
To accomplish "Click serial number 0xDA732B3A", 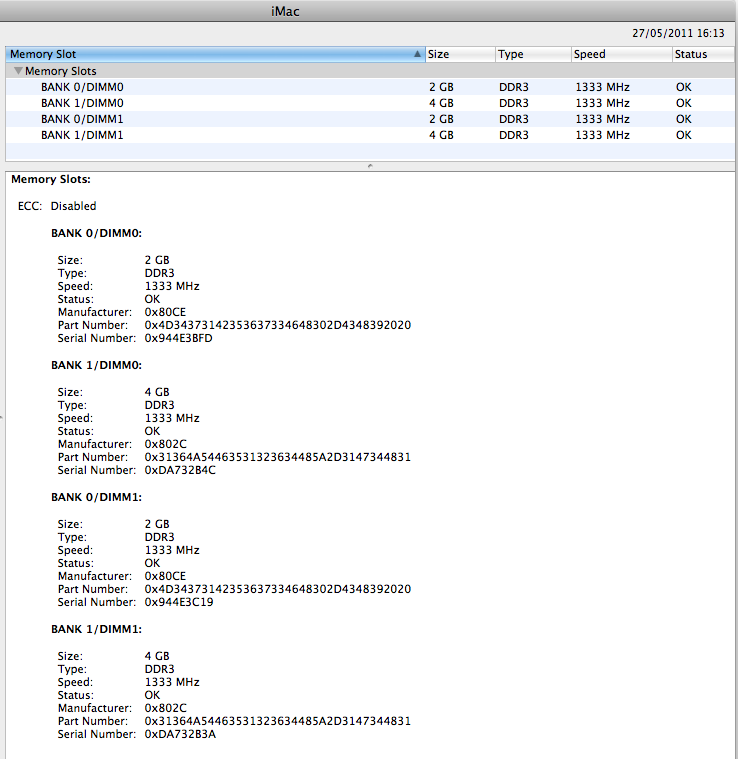I will click(x=180, y=734).
